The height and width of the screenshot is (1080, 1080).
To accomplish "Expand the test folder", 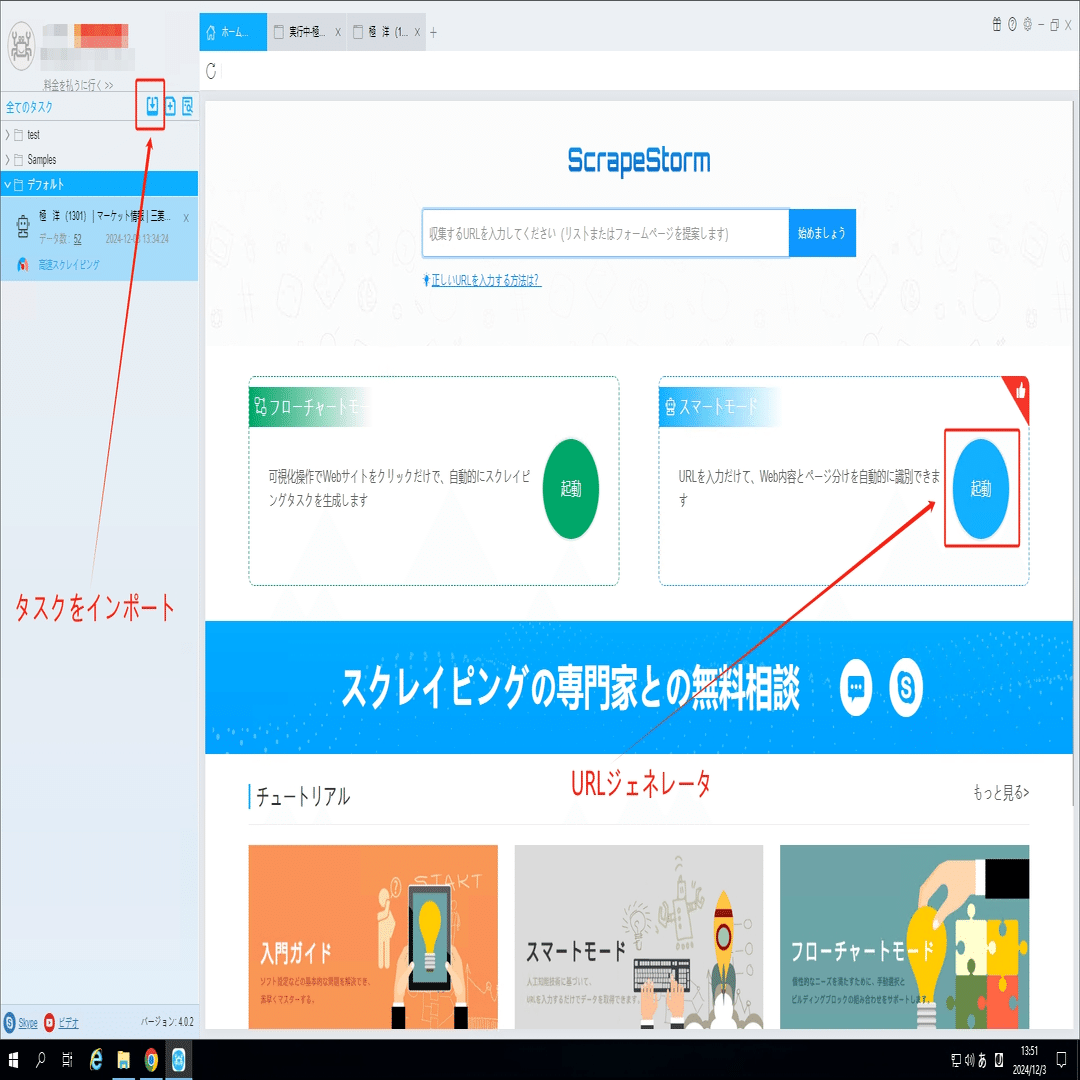I will 8,135.
